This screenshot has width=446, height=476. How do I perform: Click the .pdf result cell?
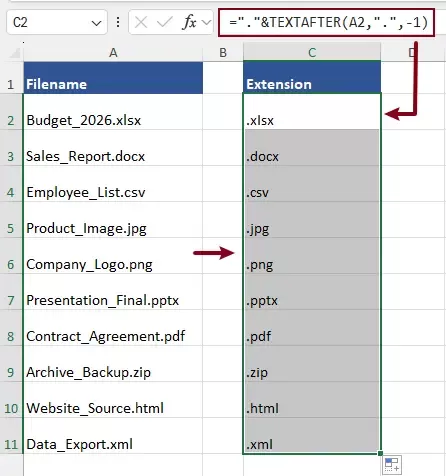tap(312, 328)
